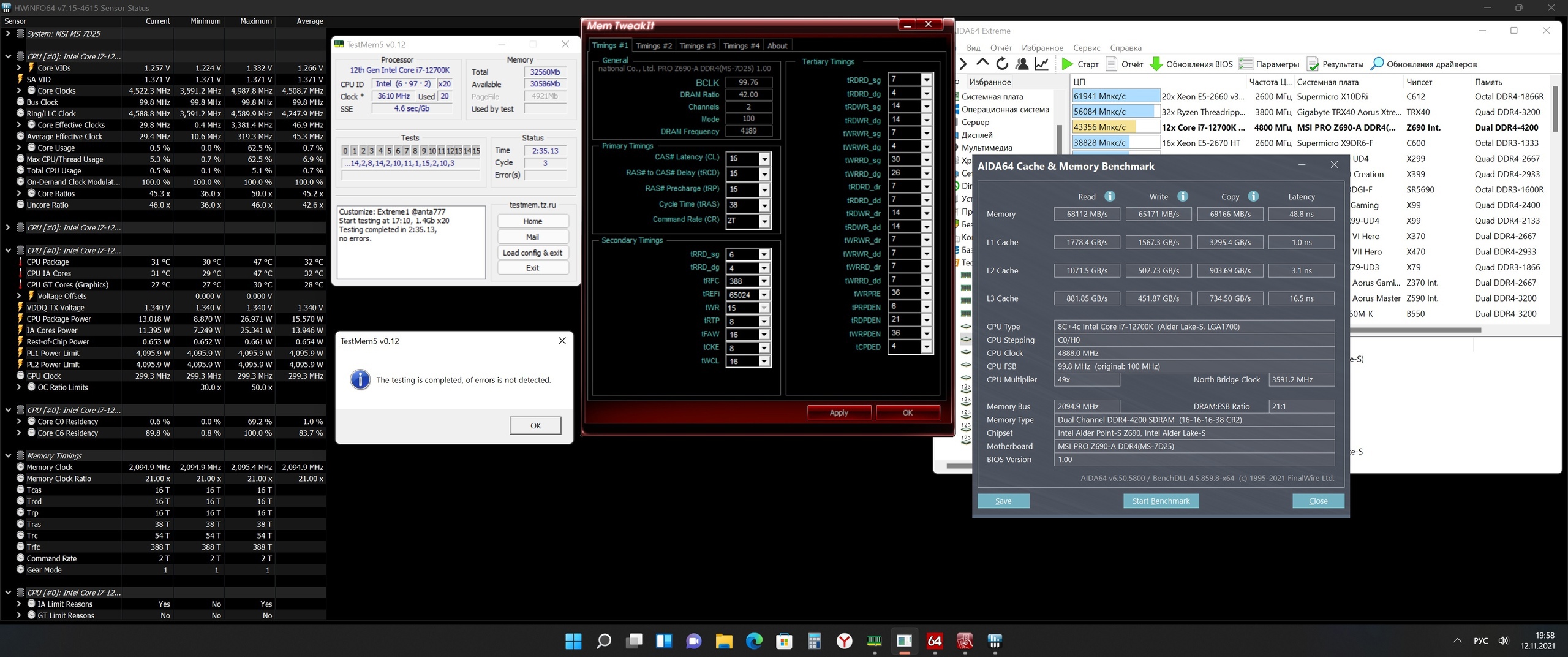Launch Microsoft Edge from the taskbar
Image resolution: width=1568 pixels, height=657 pixels.
coord(754,641)
